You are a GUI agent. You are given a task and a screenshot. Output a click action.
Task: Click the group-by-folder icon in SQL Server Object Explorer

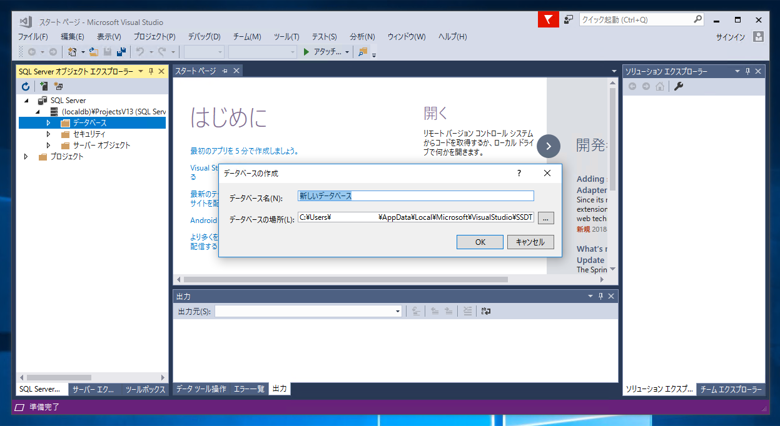59,87
